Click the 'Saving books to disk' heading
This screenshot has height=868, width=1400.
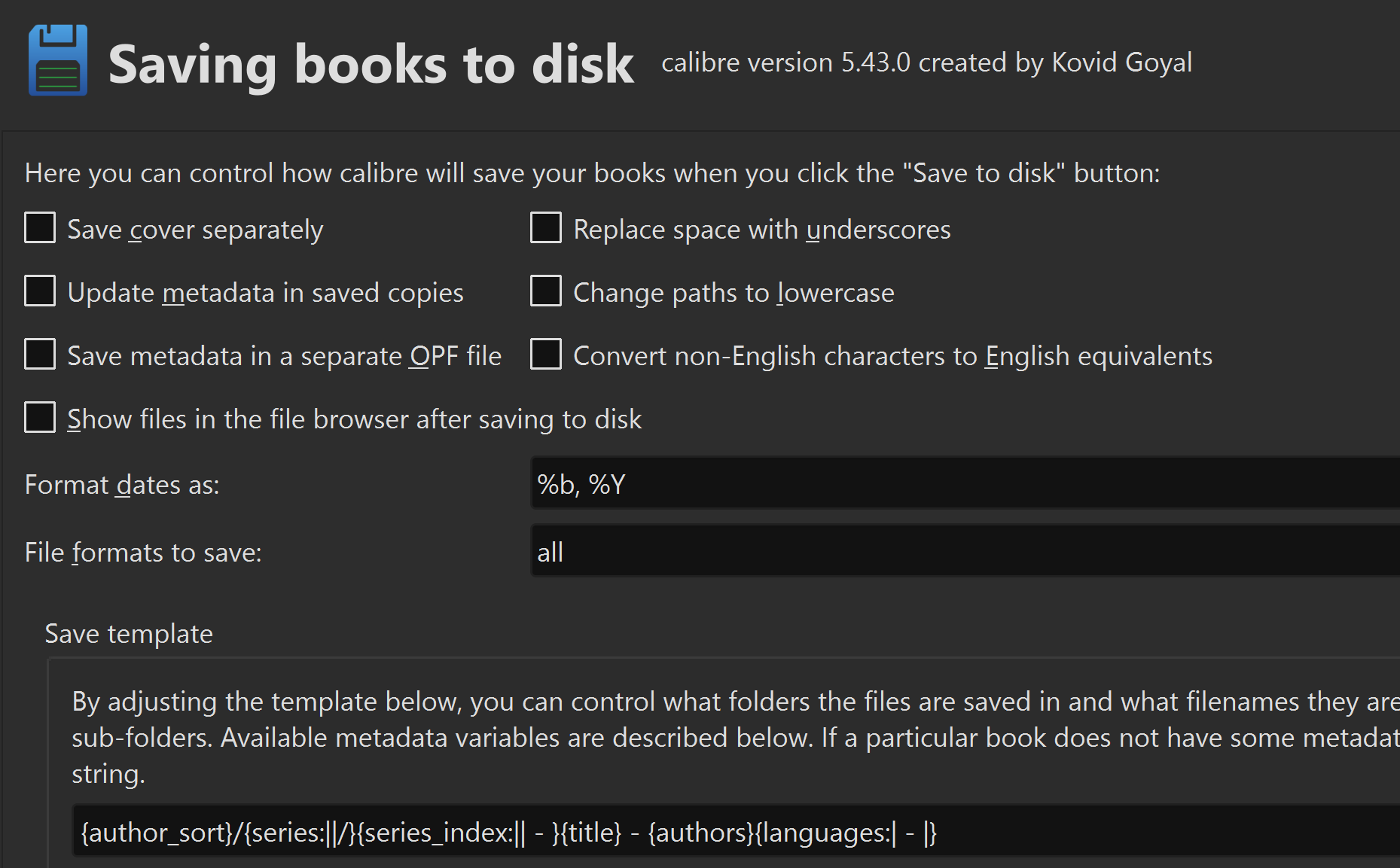coord(371,65)
